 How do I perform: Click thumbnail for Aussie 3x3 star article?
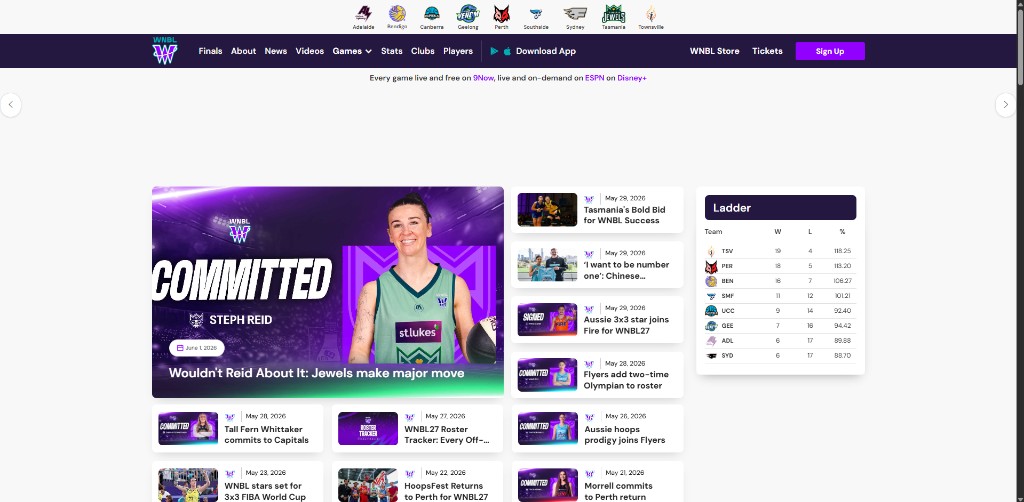547,319
